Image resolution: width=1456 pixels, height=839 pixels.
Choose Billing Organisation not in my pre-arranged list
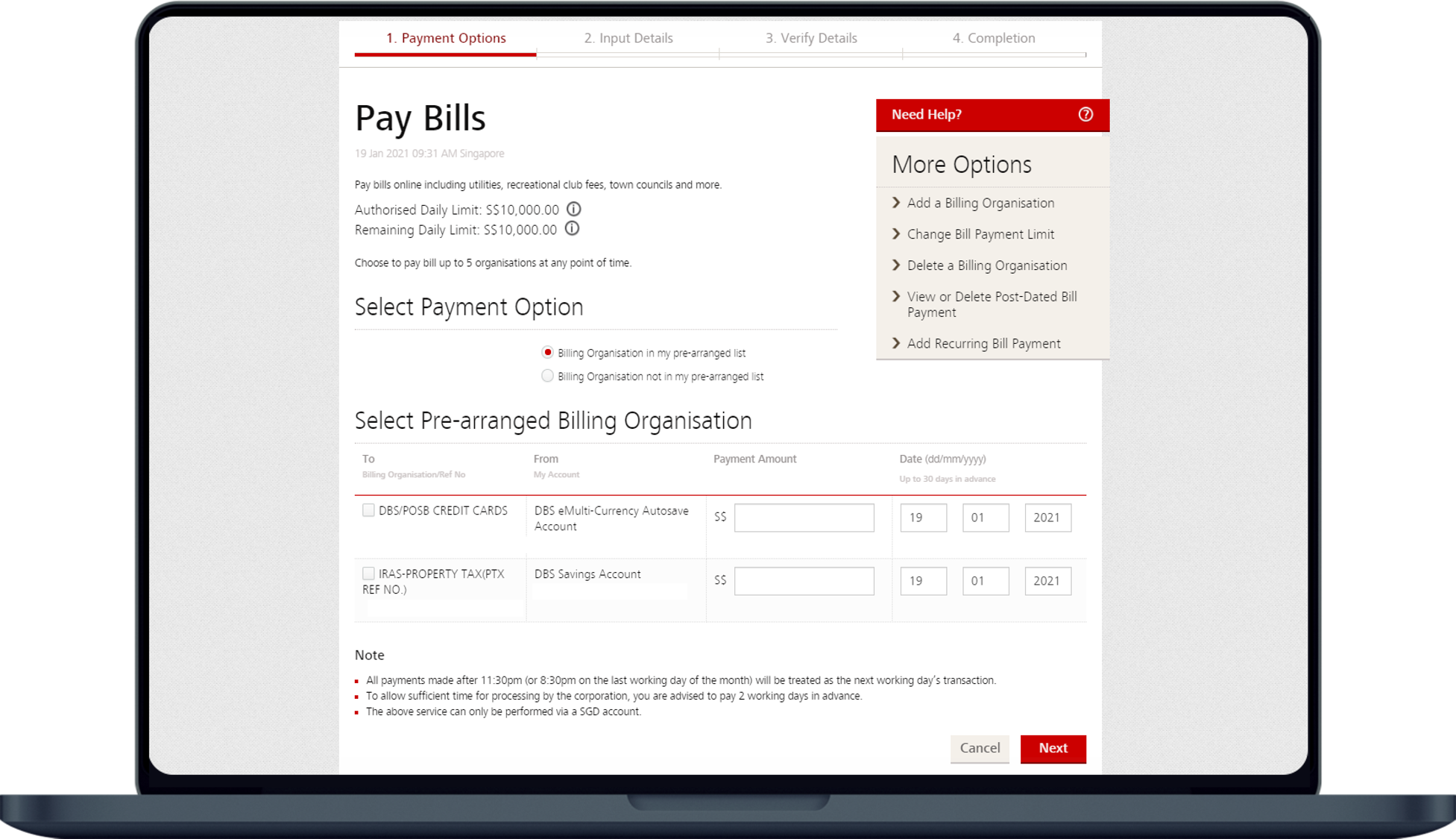pos(547,376)
